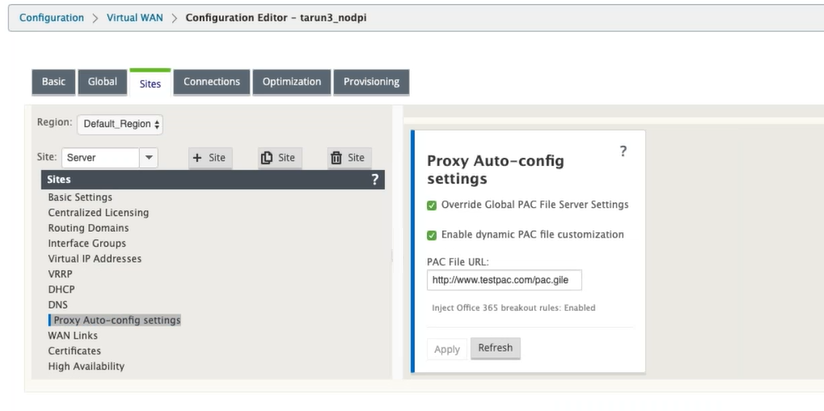Viewport: 824px width, 411px height.
Task: Switch to the Connections tab
Action: click(x=212, y=82)
